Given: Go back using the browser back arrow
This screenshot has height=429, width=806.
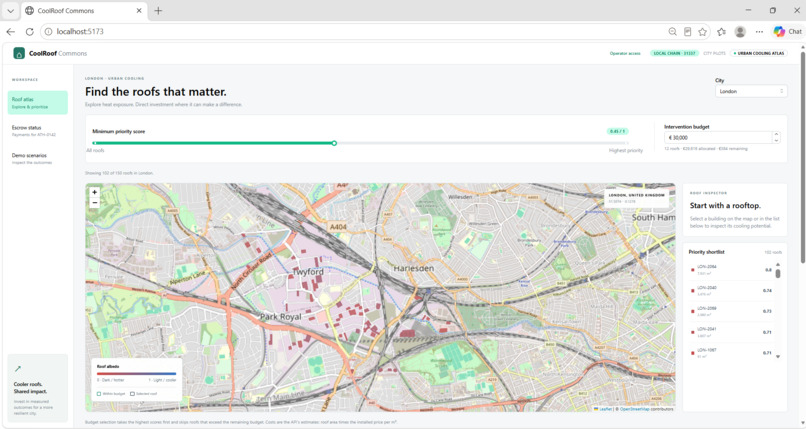Looking at the screenshot, I should [10, 31].
